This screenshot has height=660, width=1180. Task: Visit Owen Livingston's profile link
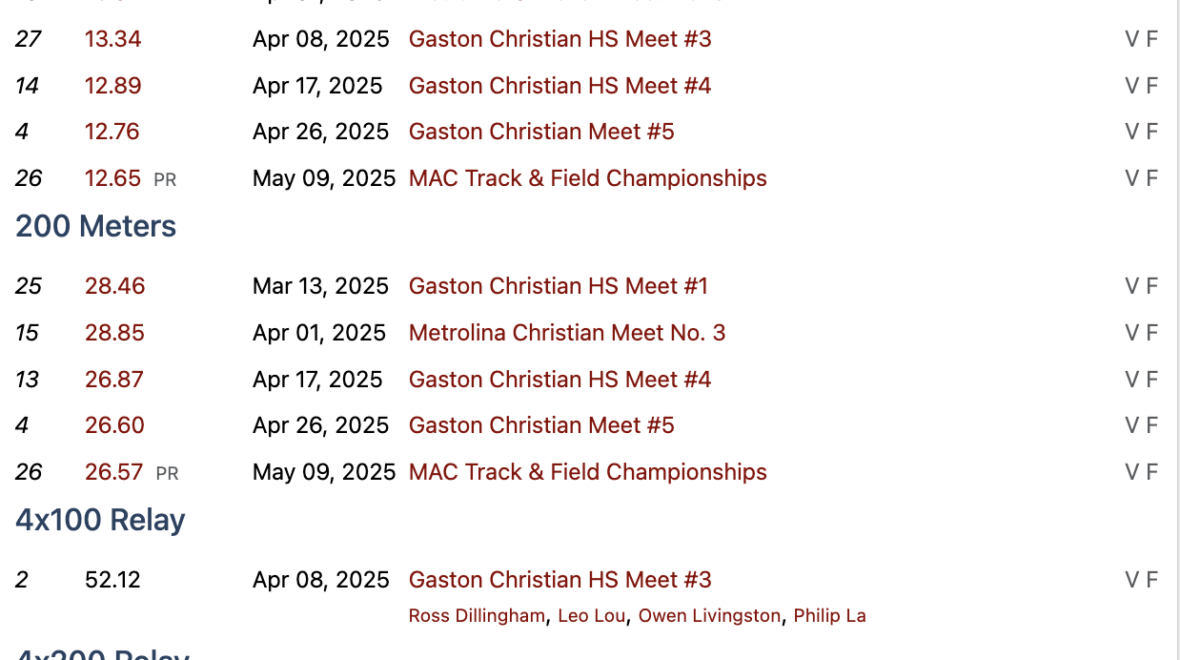(709, 616)
